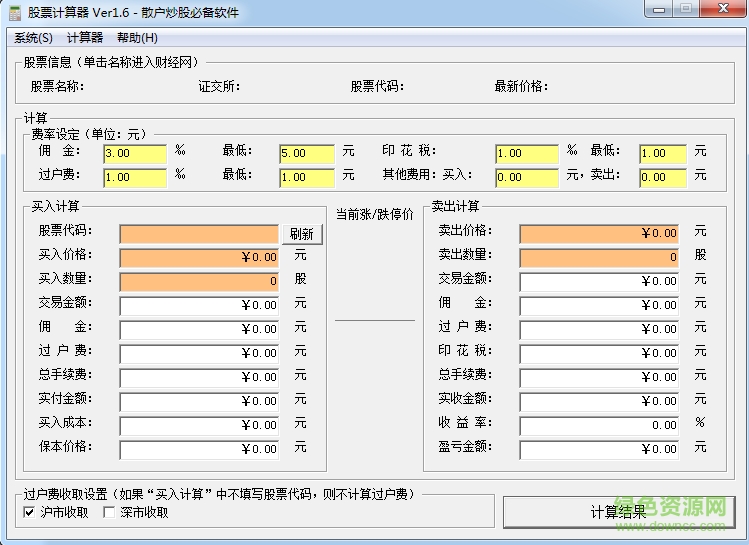
Task: Click the 当前涨/跌停价 heading
Action: coord(374,214)
